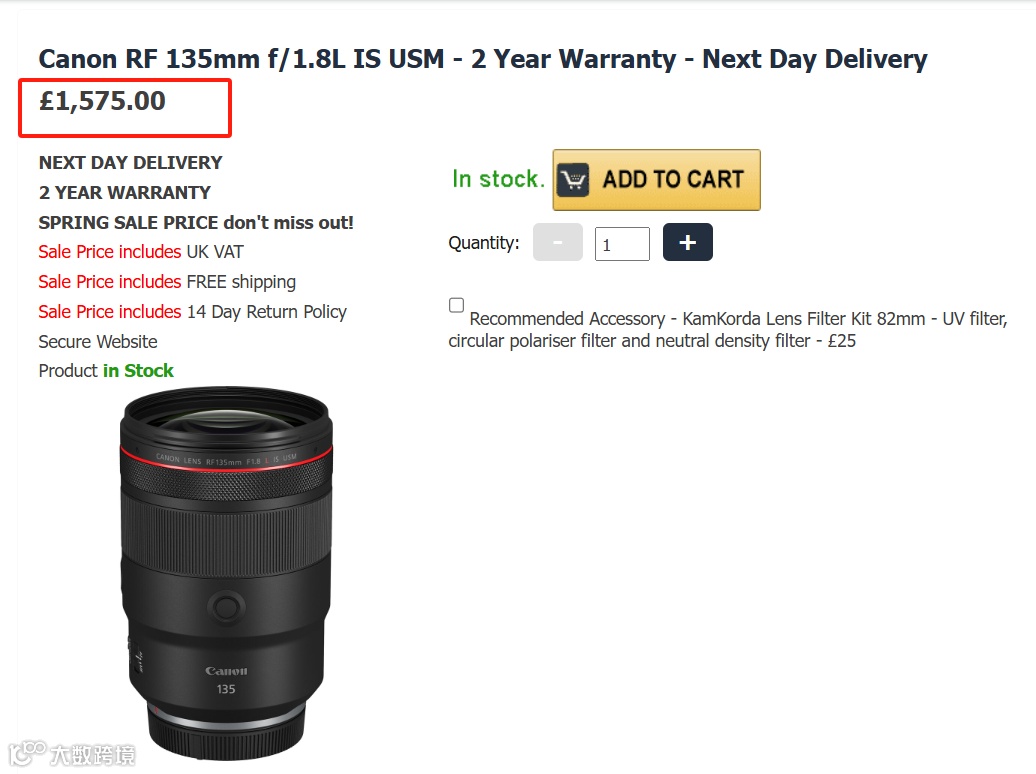Tick the KamKorda Lens Filter Kit checkbox
The image size is (1036, 774).
(x=457, y=306)
